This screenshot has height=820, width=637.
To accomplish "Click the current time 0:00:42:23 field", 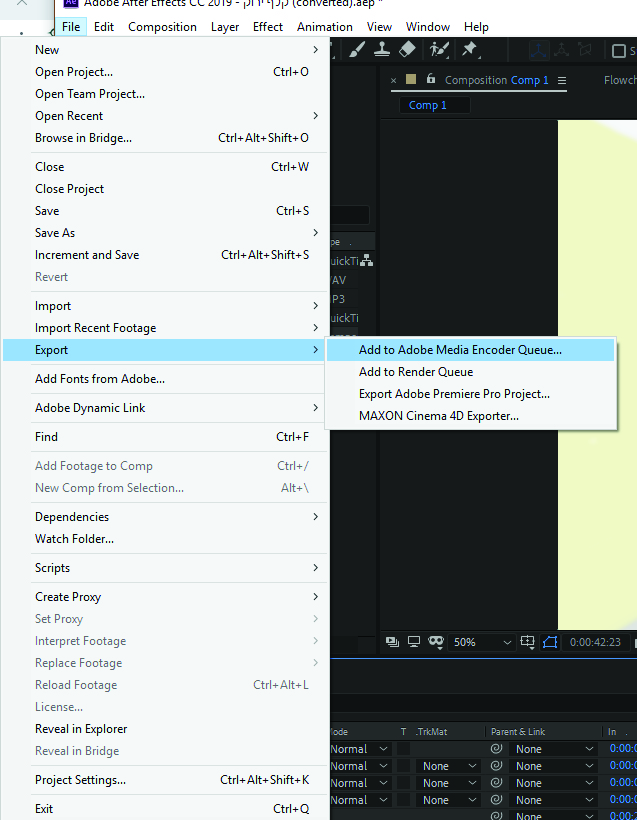I will (x=595, y=642).
